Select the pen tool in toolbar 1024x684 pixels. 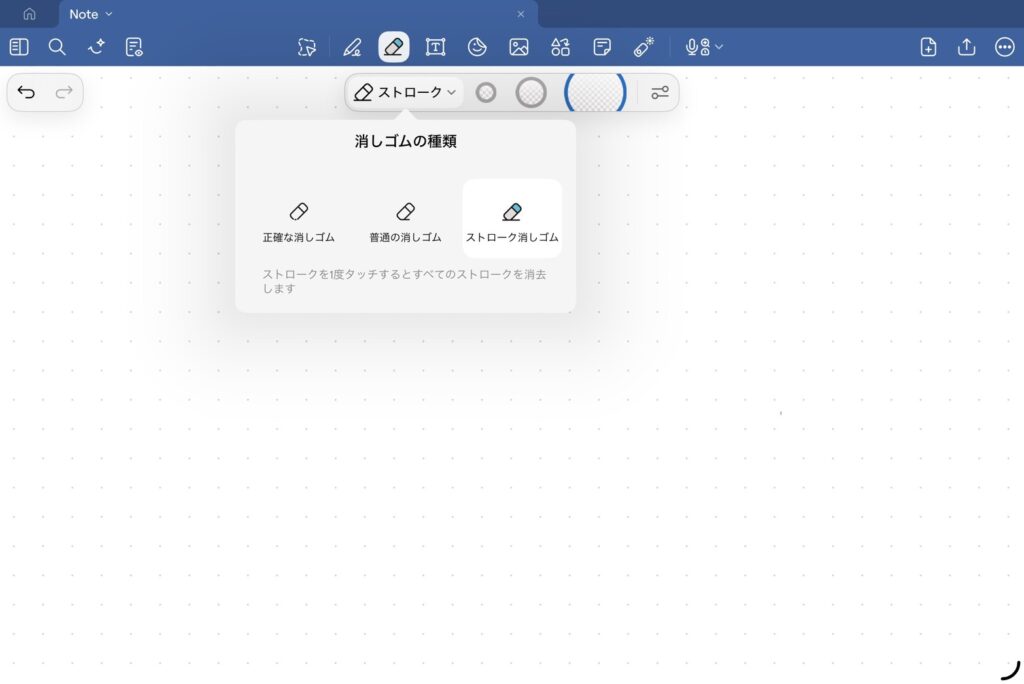coord(352,47)
